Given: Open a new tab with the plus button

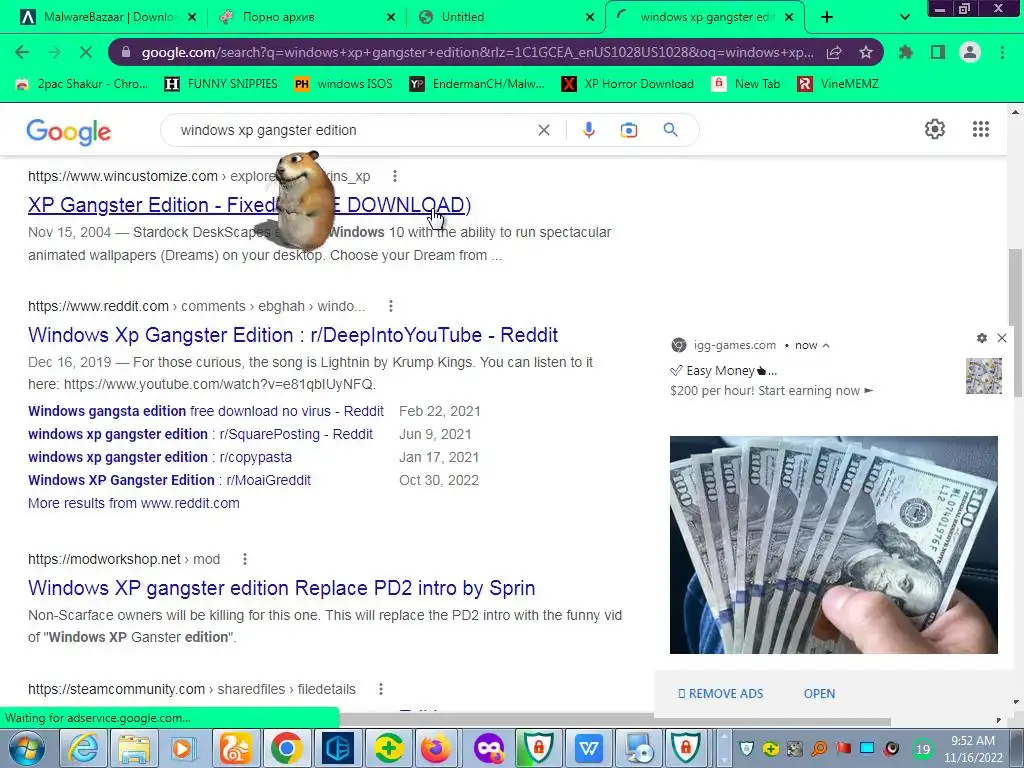Looking at the screenshot, I should coord(827,17).
